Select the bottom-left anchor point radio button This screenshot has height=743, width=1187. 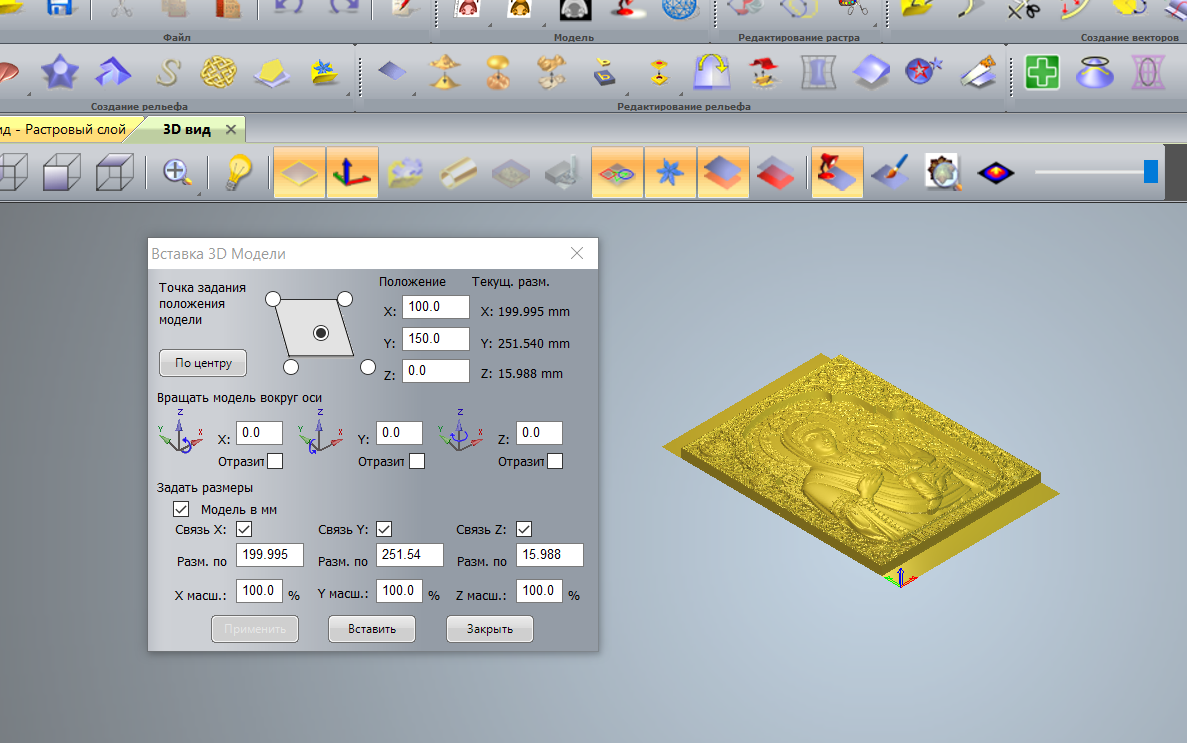(291, 367)
